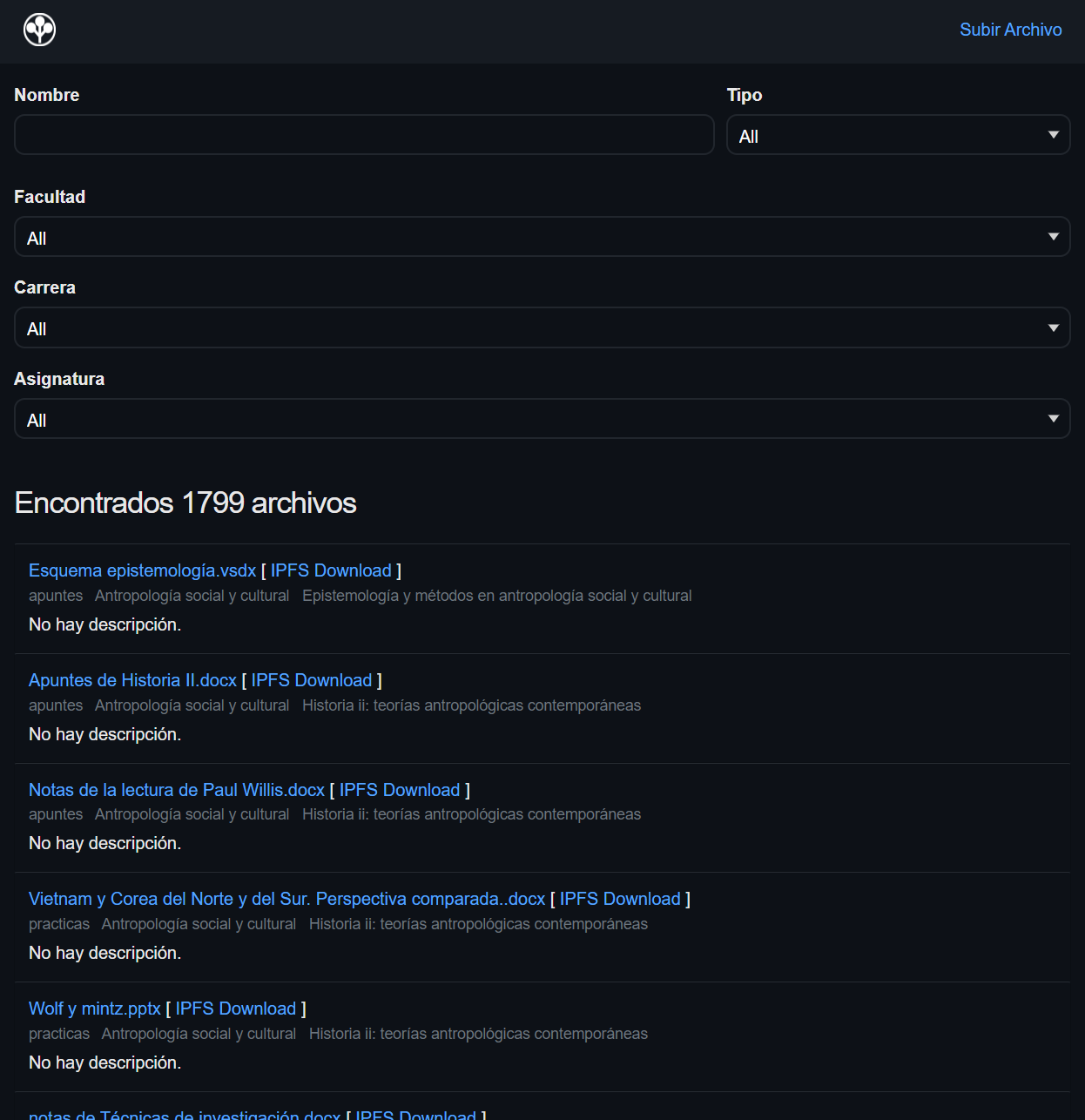The width and height of the screenshot is (1085, 1120).
Task: Open Apuntes de Historia II.docx
Action: 132,680
